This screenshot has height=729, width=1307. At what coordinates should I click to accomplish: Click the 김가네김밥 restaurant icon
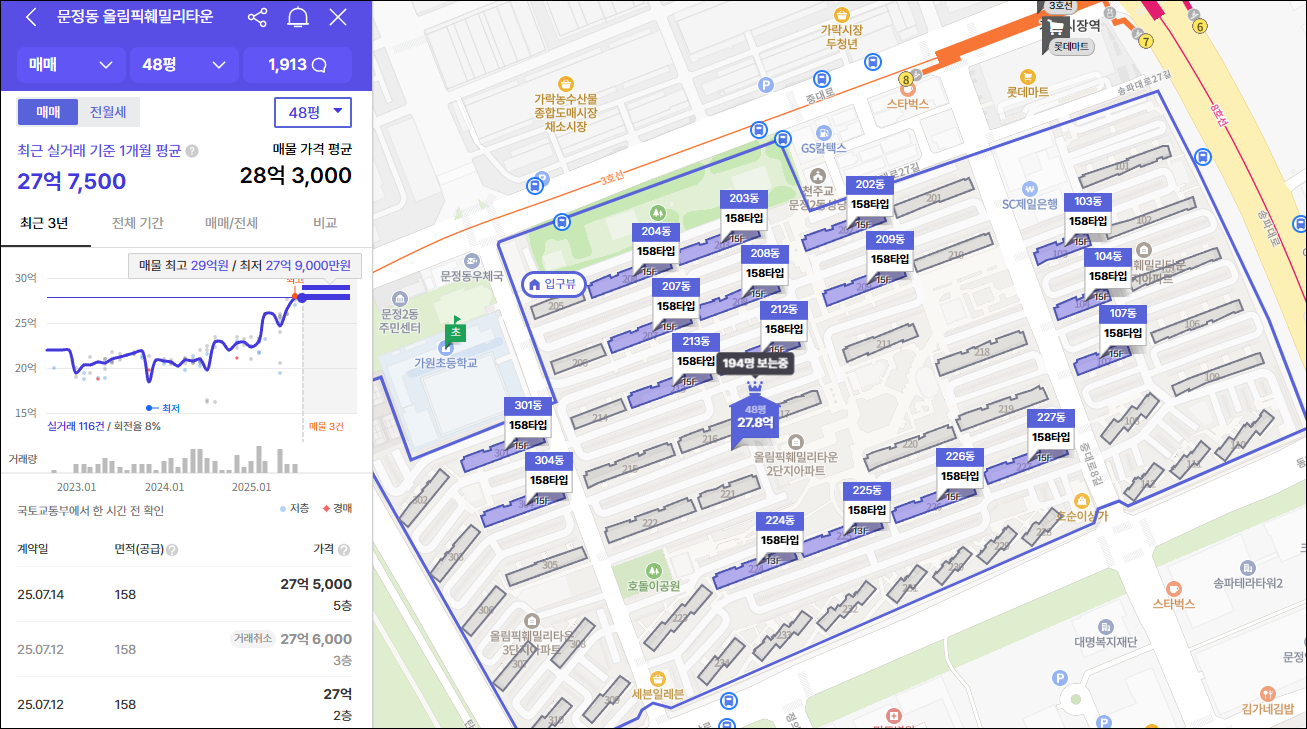pyautogui.click(x=1268, y=693)
